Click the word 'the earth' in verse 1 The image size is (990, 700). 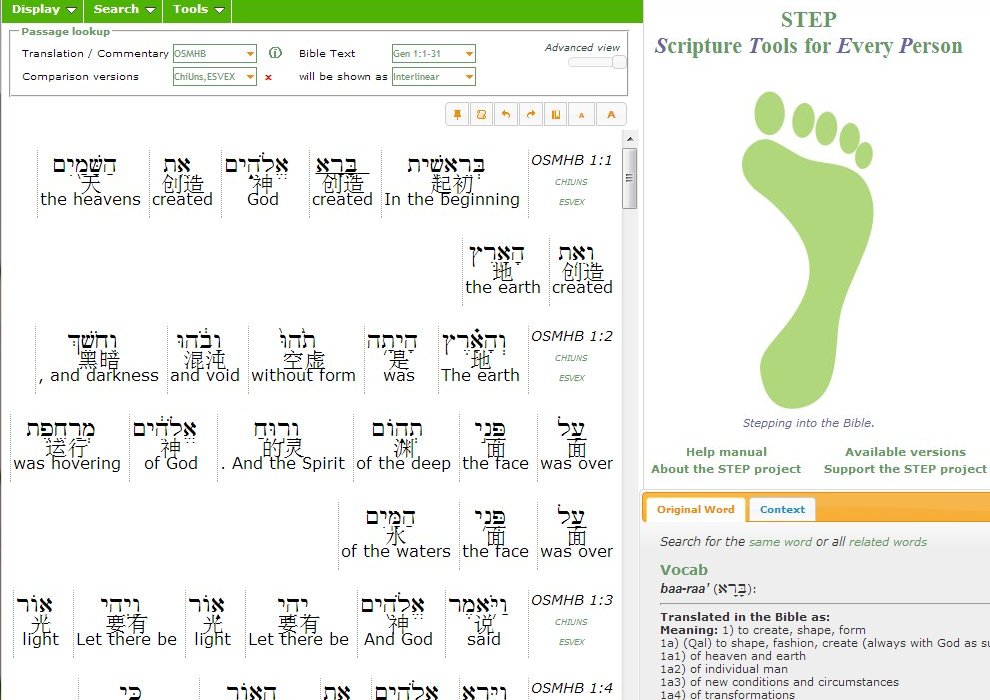[x=503, y=287]
